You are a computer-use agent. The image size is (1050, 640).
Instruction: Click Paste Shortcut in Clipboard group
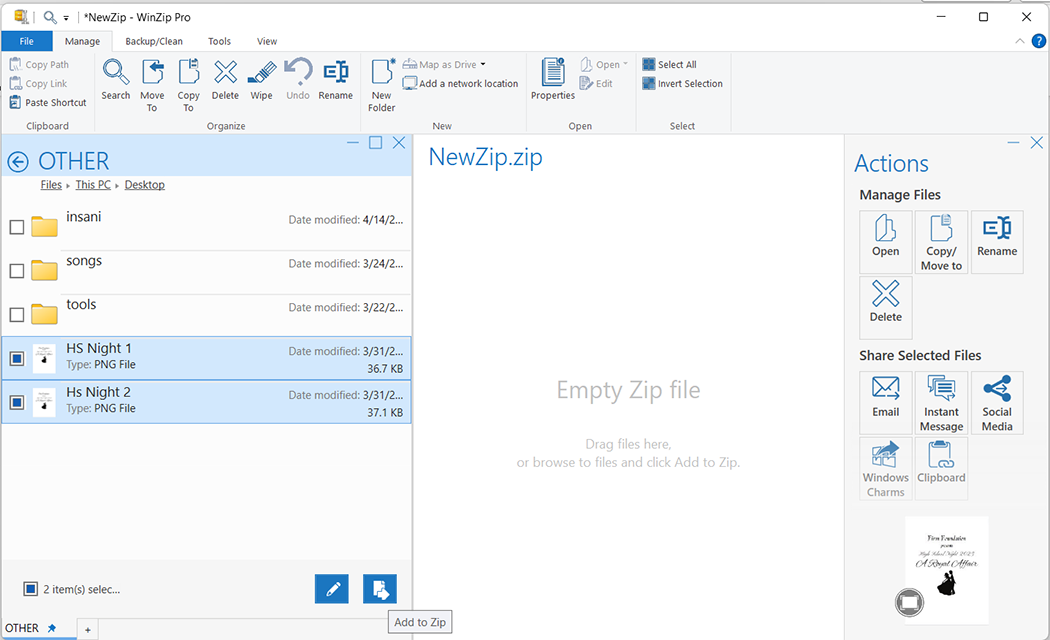point(48,102)
